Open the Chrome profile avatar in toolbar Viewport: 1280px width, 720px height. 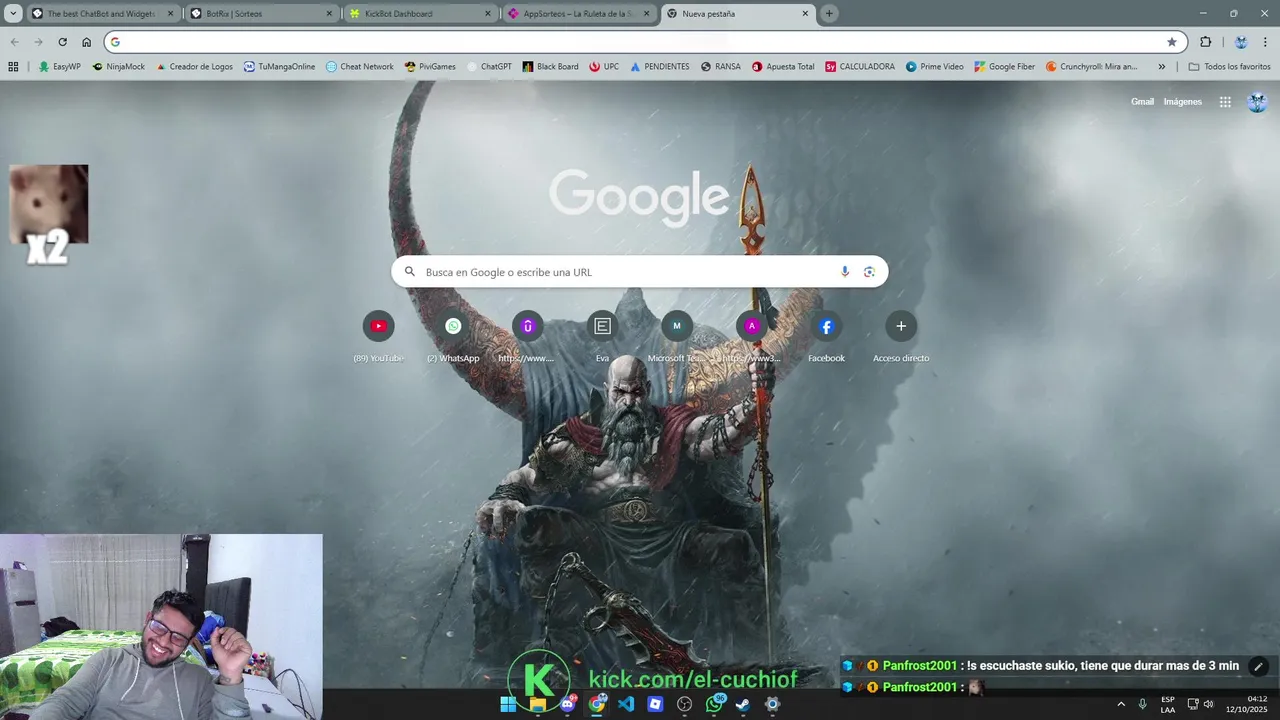1241,42
